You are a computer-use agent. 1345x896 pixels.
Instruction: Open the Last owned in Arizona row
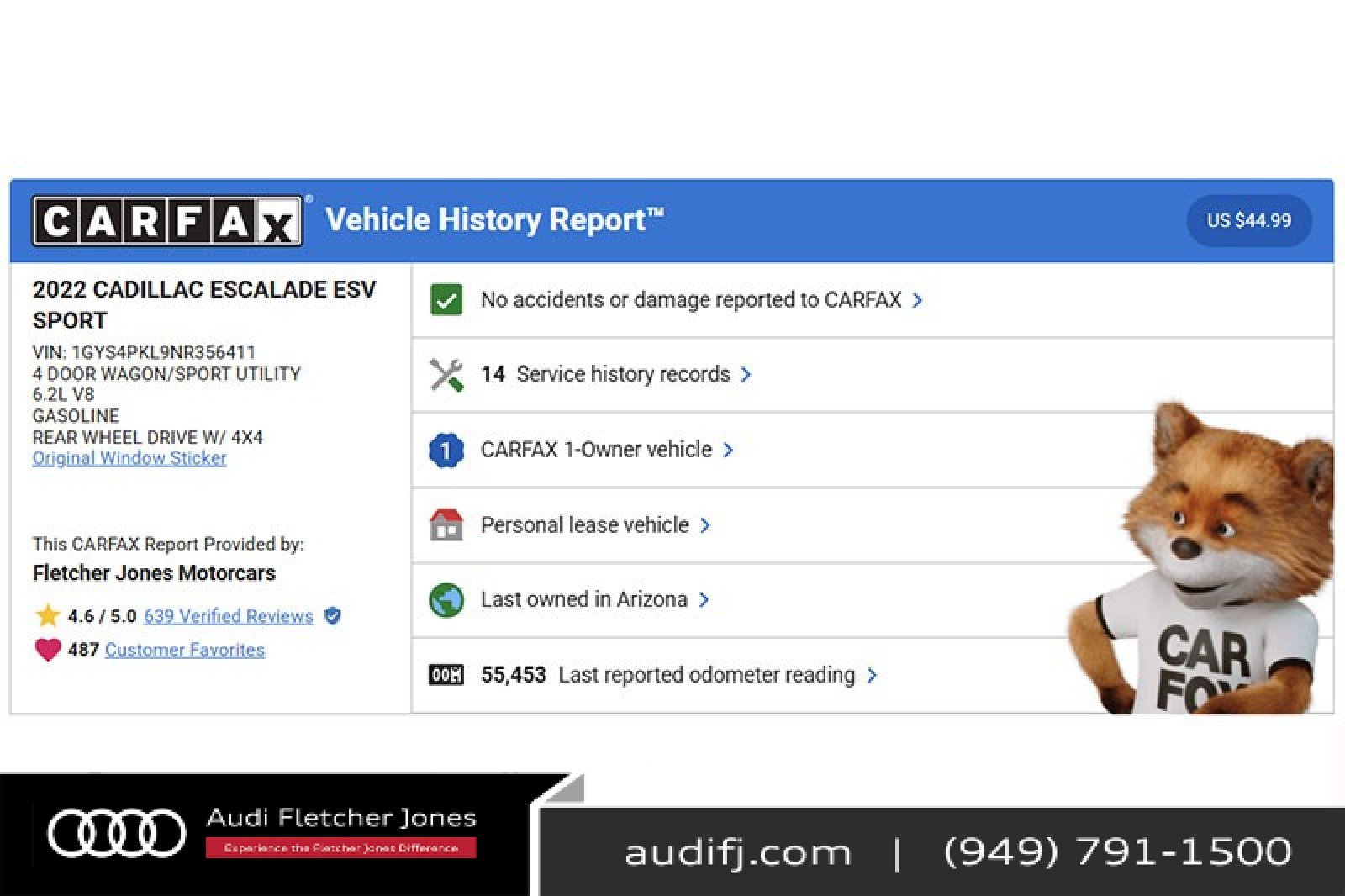tap(584, 600)
